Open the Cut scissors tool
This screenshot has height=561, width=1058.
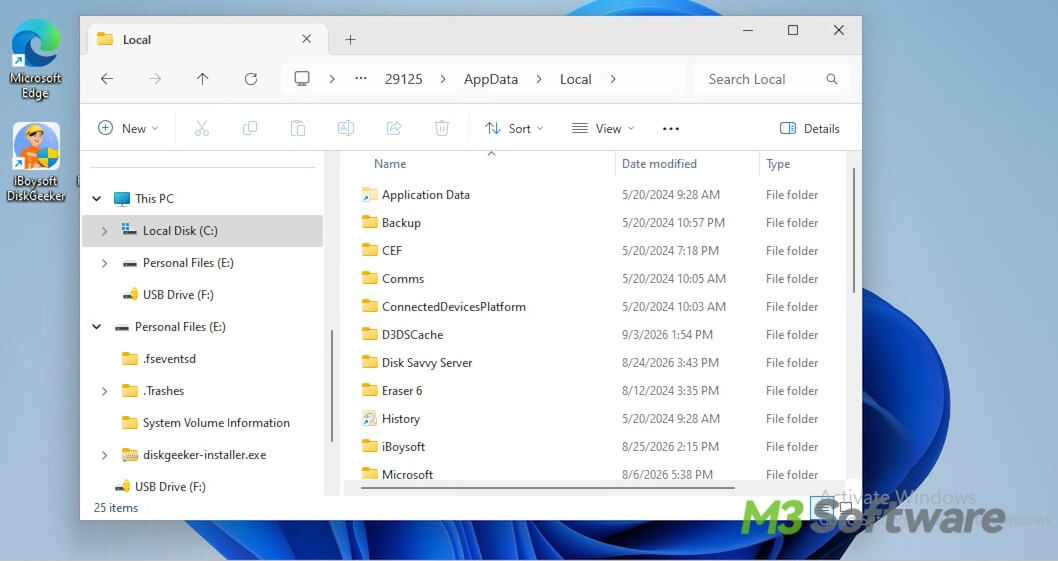202,128
